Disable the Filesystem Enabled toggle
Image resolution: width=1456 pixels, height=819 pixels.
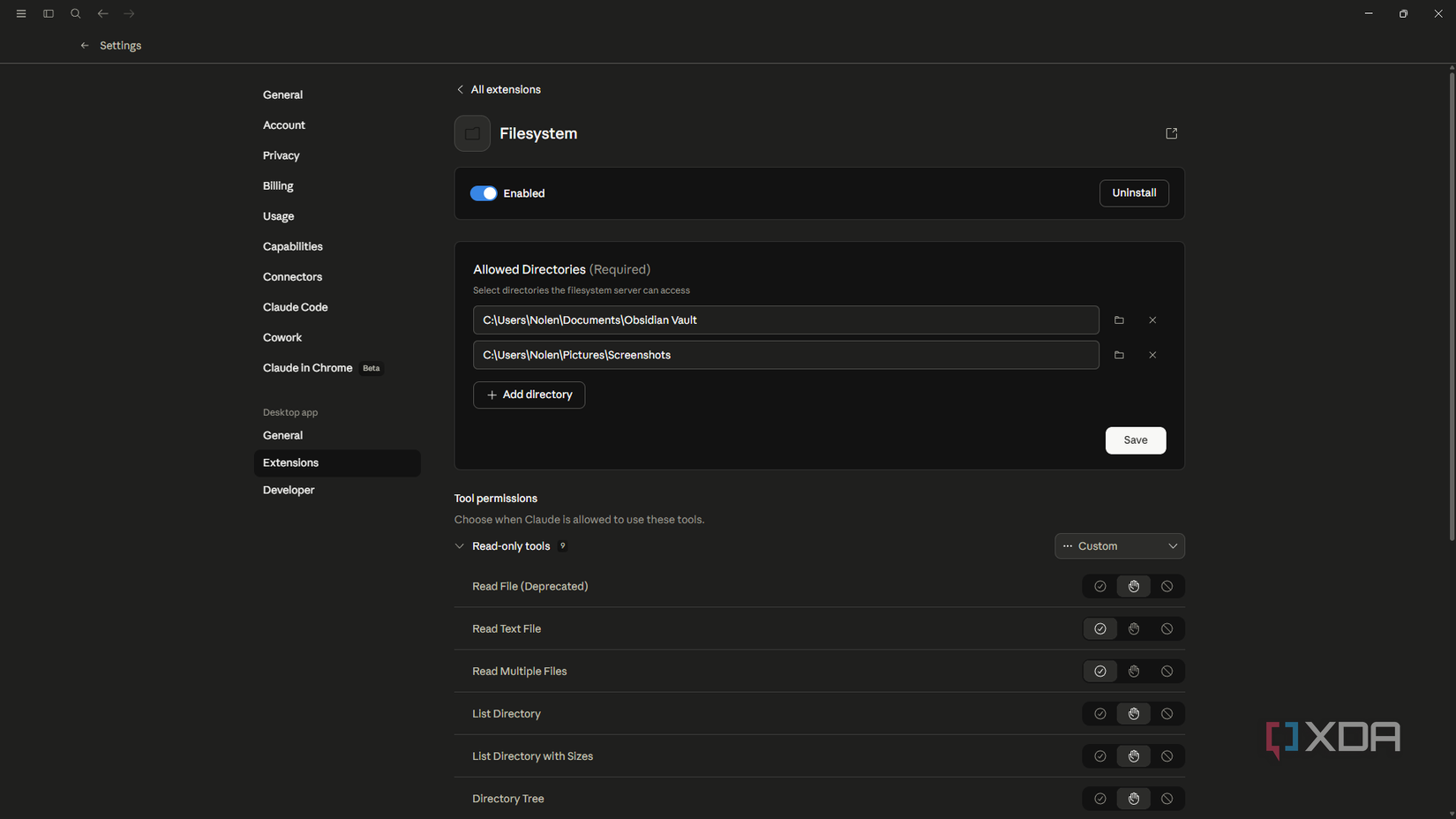[x=484, y=193]
